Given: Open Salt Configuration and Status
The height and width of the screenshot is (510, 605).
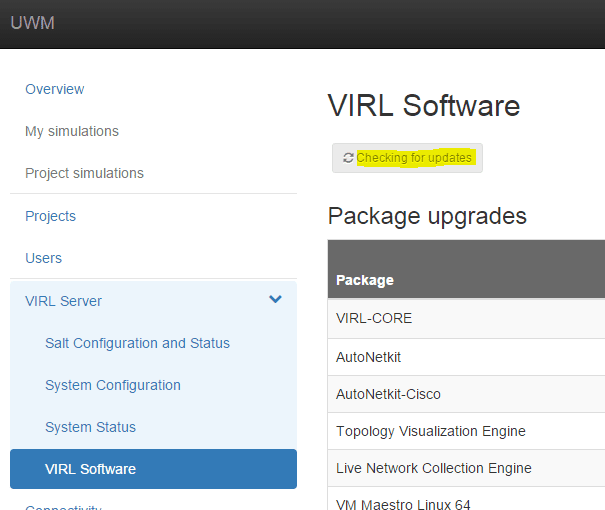Looking at the screenshot, I should coord(137,343).
